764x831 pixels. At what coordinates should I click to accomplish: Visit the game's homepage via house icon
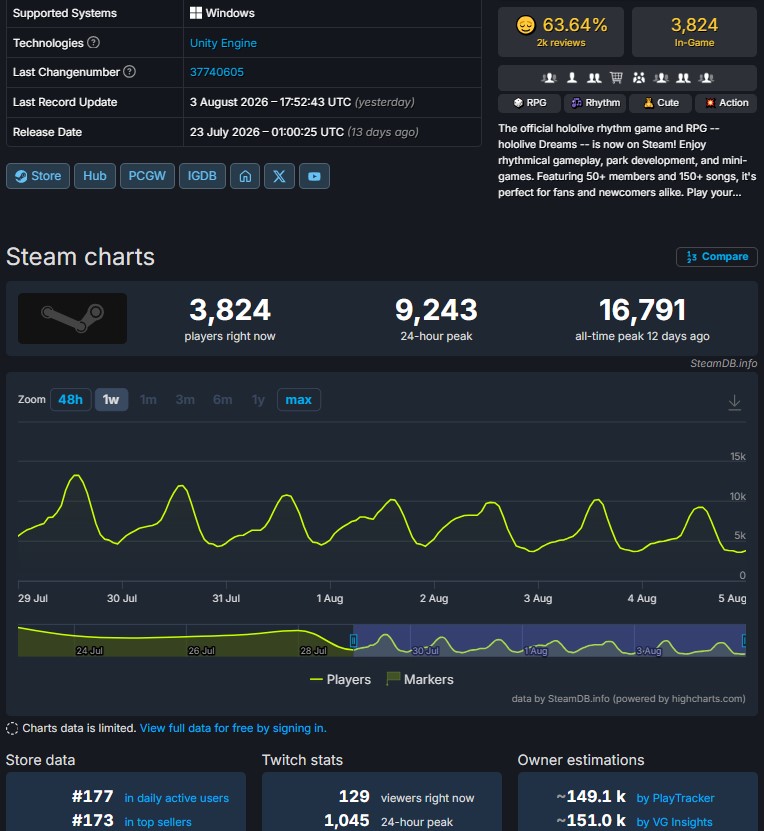pyautogui.click(x=245, y=176)
